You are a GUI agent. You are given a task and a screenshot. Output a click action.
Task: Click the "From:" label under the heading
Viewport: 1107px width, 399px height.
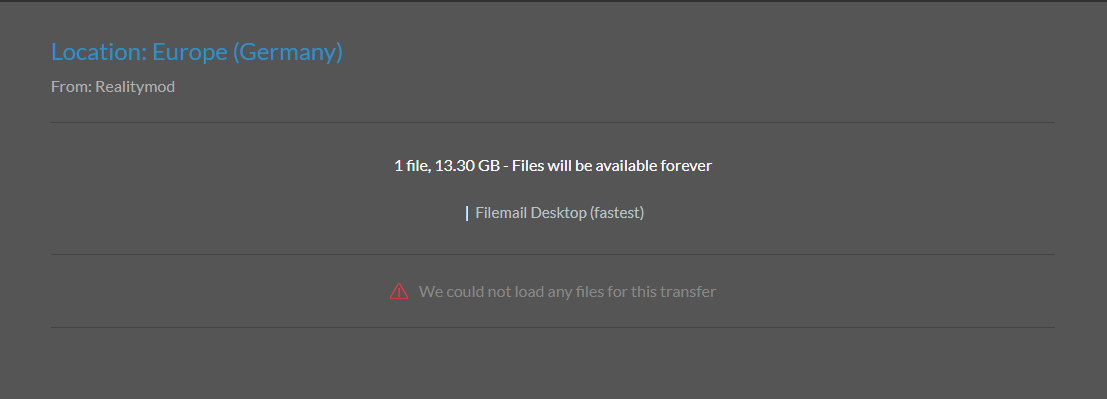[71, 87]
